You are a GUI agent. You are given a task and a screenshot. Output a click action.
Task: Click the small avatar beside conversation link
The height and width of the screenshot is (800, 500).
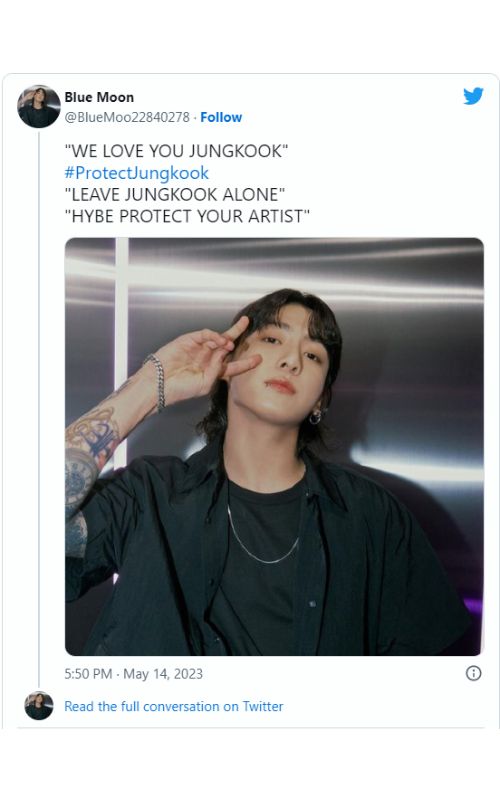[39, 706]
